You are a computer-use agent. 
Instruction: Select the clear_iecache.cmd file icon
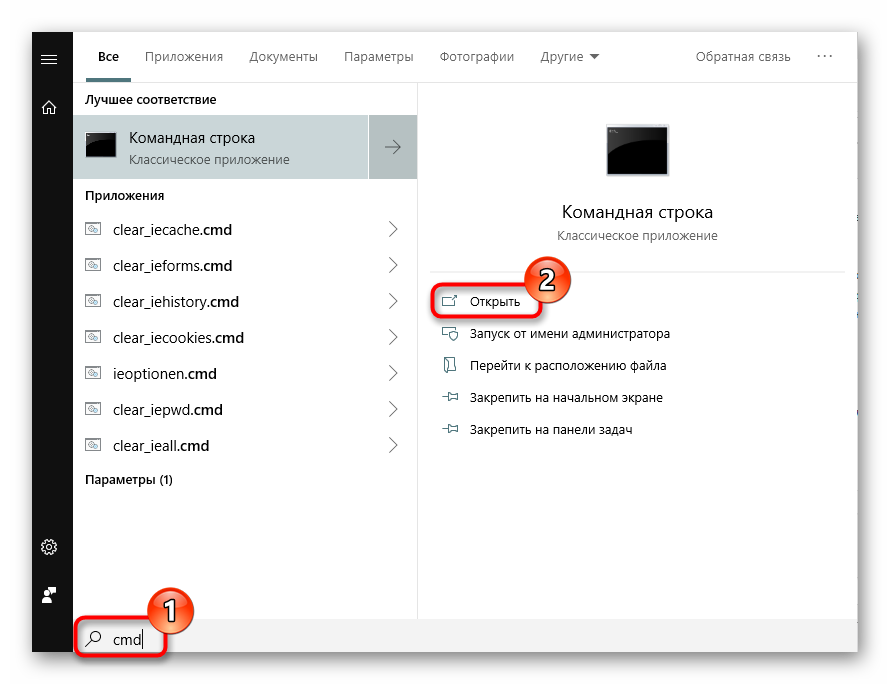tap(92, 229)
